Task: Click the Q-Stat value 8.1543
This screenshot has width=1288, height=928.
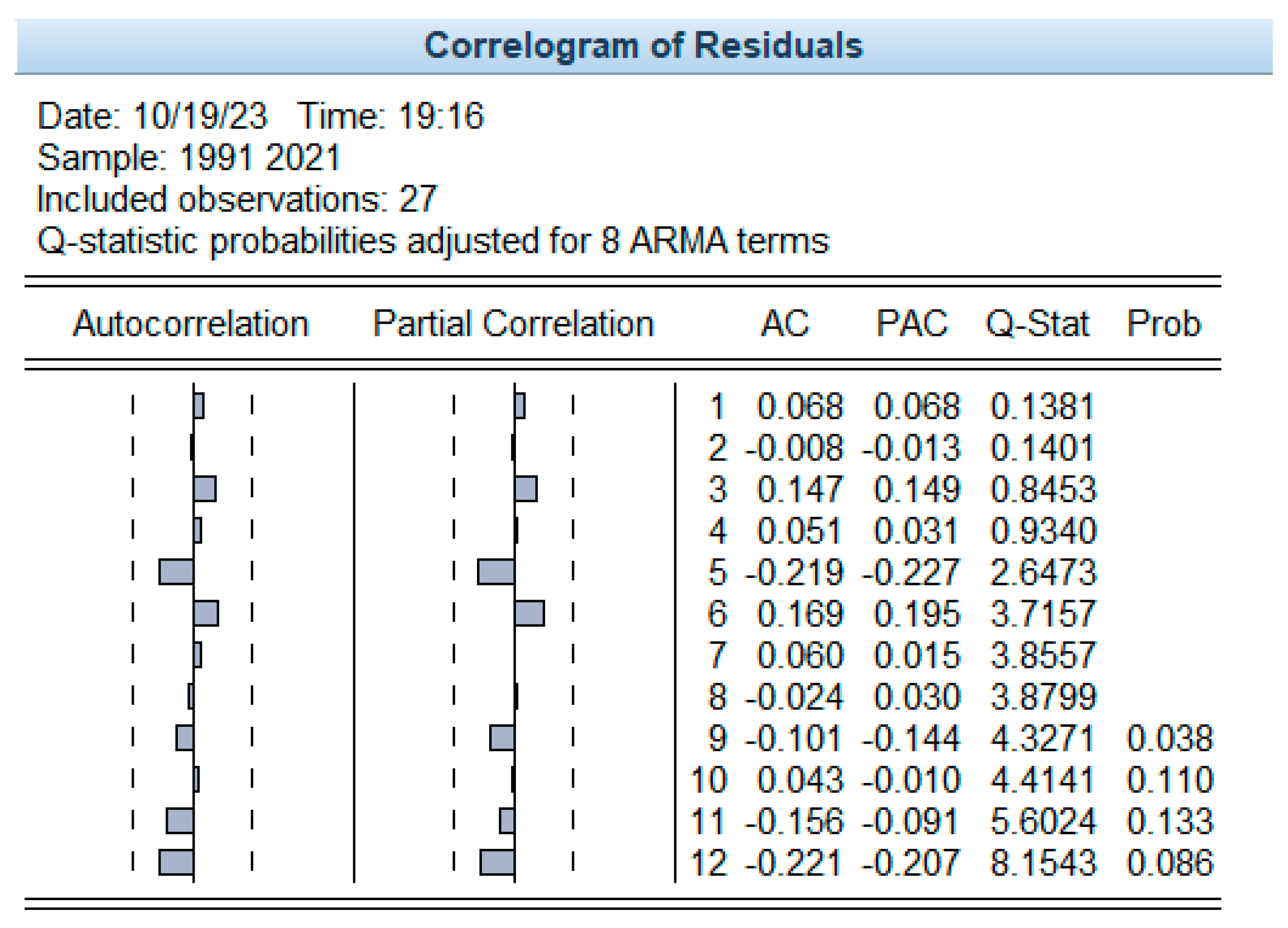Action: [1043, 862]
